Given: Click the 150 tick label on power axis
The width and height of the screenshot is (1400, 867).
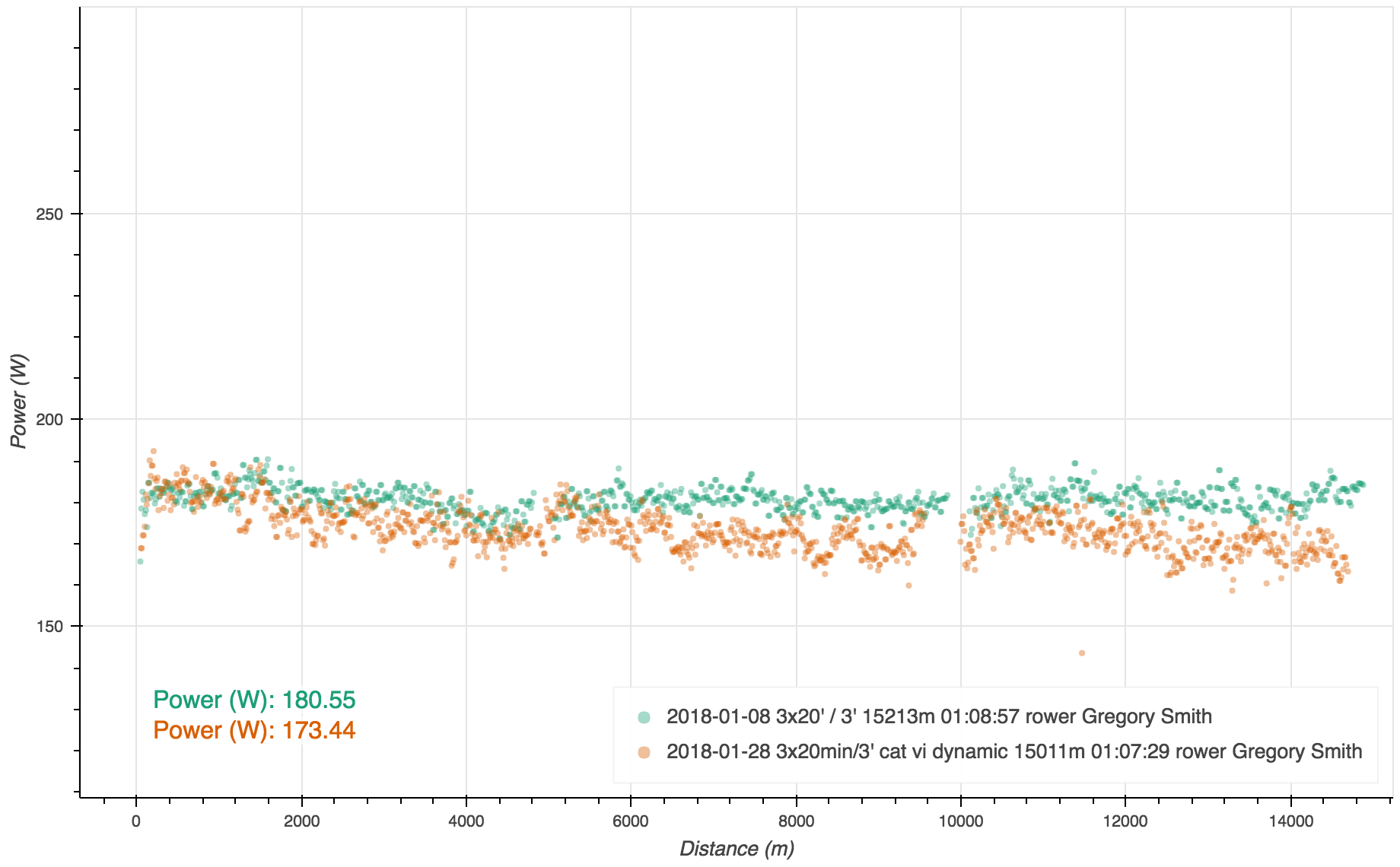Looking at the screenshot, I should tap(49, 626).
